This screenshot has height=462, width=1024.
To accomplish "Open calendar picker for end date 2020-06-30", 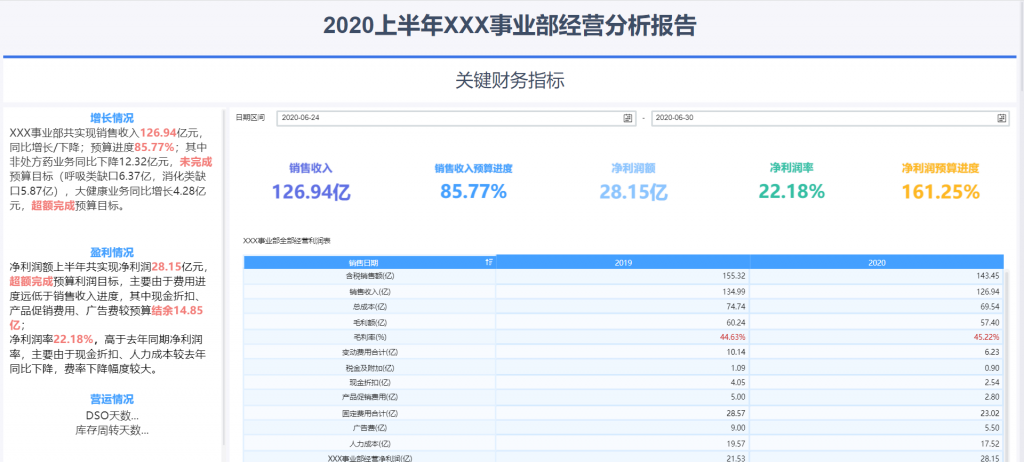I will [x=1002, y=118].
